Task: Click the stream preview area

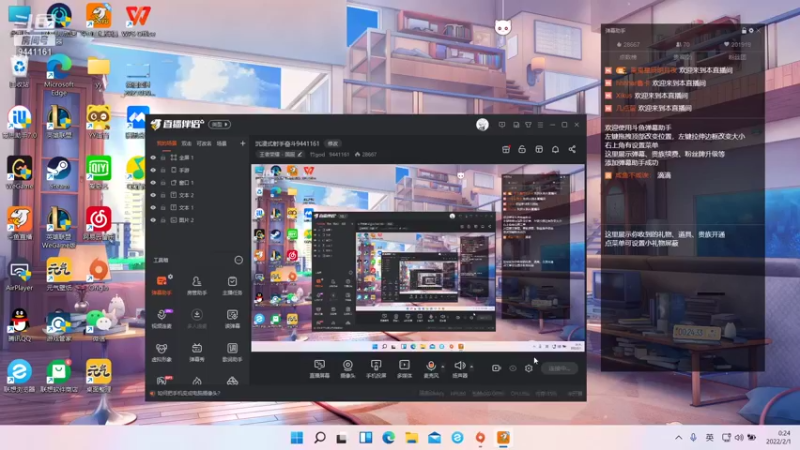Action: 418,258
